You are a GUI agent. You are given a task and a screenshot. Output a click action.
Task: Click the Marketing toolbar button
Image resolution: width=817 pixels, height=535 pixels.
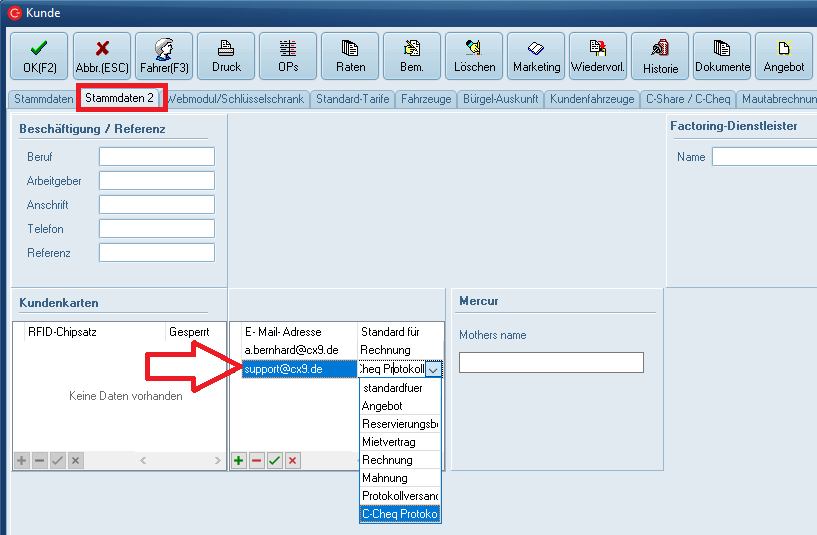(536, 56)
